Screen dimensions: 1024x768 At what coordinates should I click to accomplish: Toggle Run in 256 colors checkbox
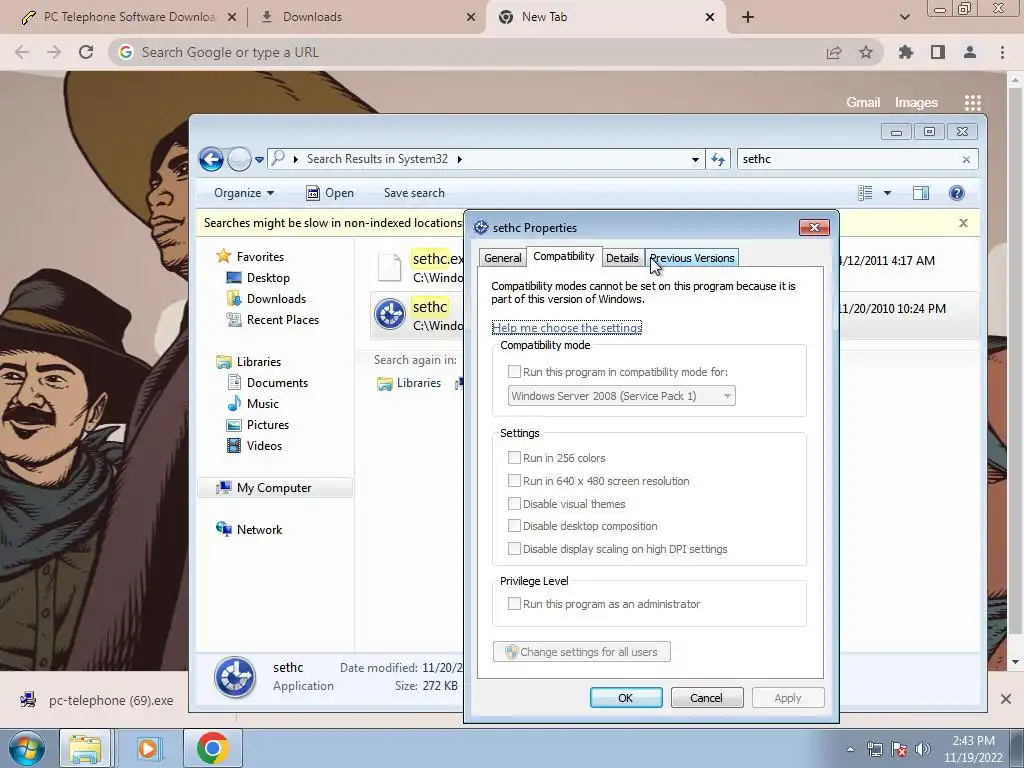coord(515,458)
